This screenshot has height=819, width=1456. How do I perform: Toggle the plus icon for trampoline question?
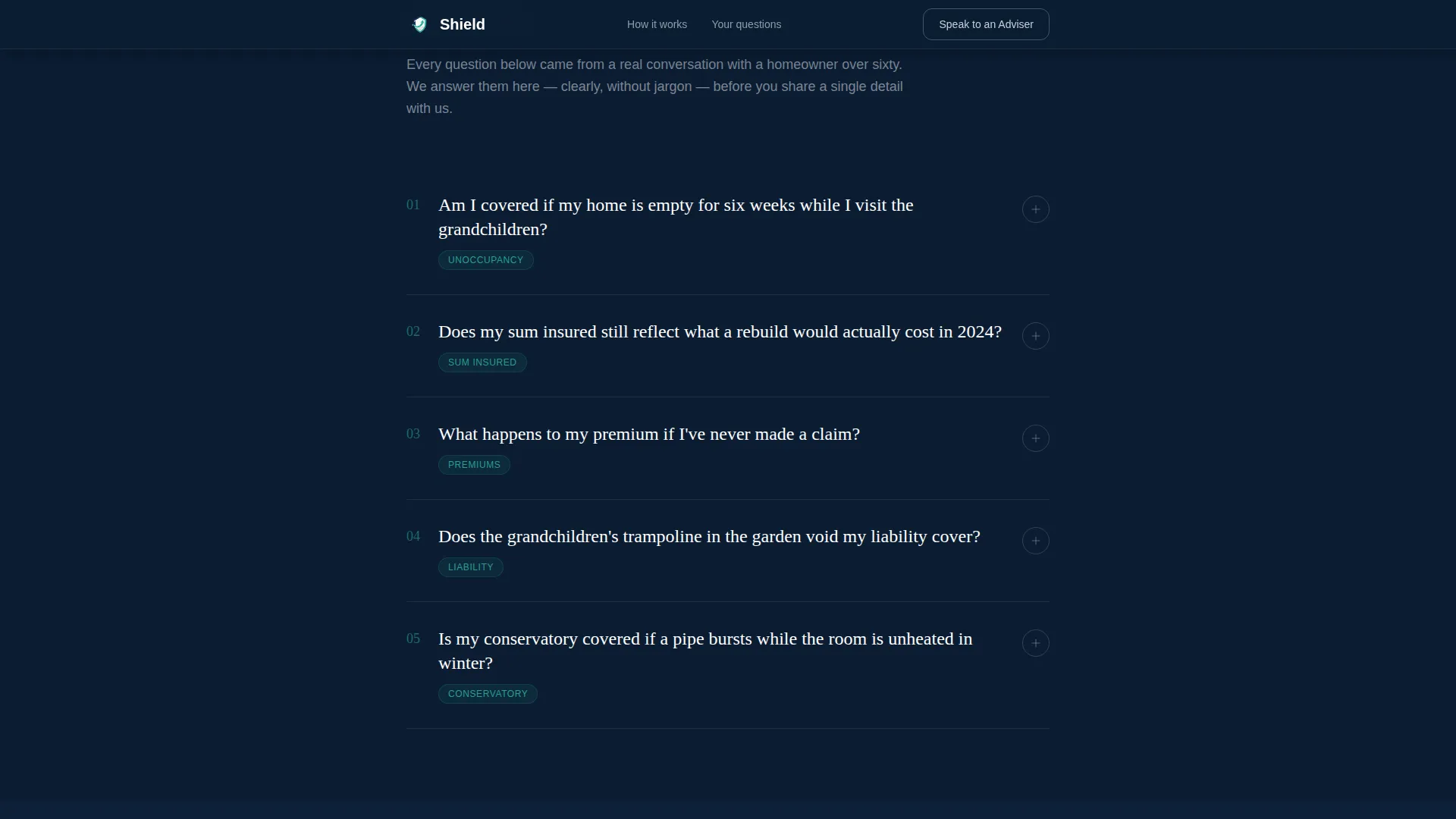1035,541
